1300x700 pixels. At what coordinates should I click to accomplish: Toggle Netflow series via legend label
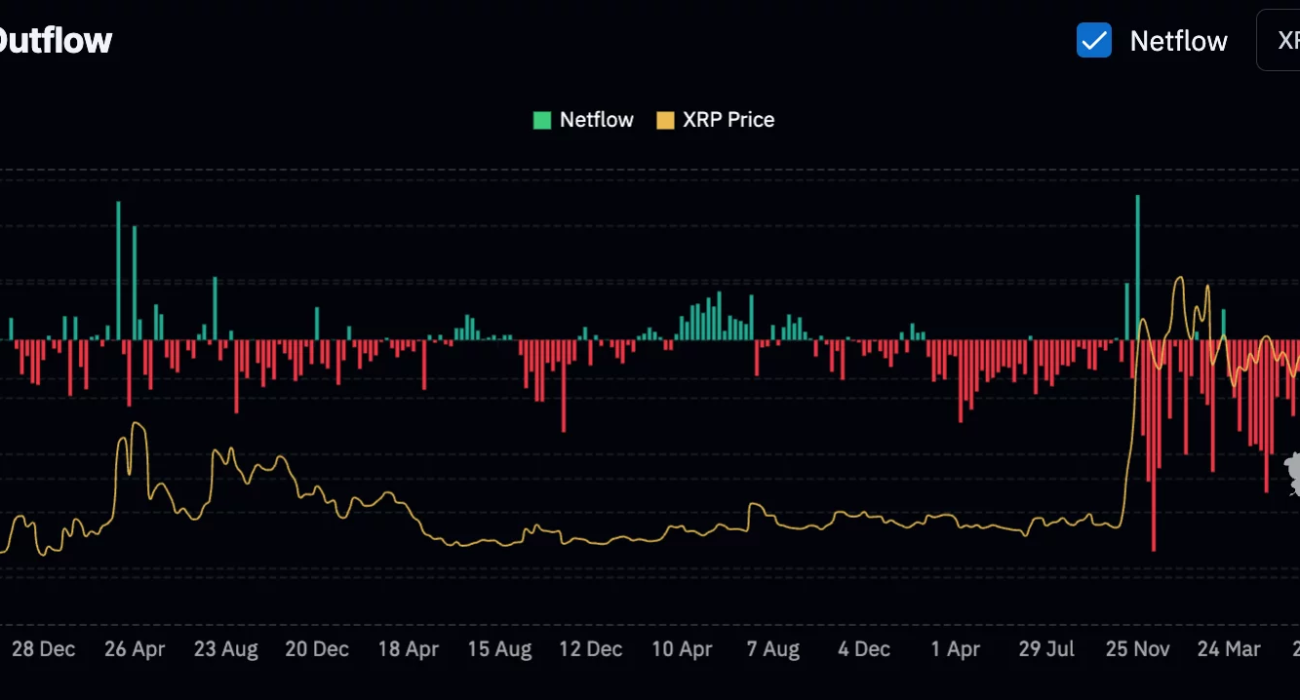(596, 120)
